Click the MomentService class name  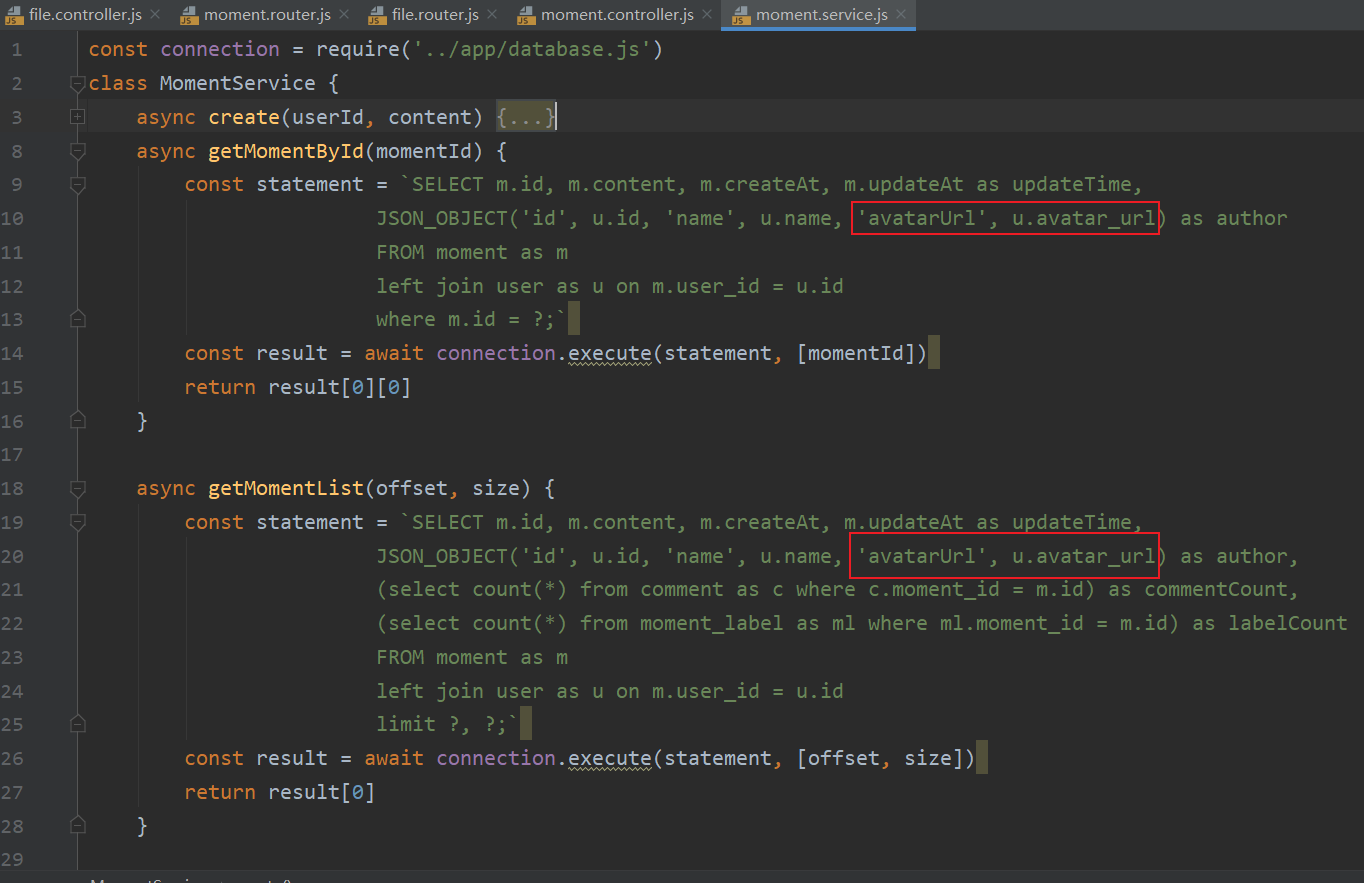coord(238,83)
